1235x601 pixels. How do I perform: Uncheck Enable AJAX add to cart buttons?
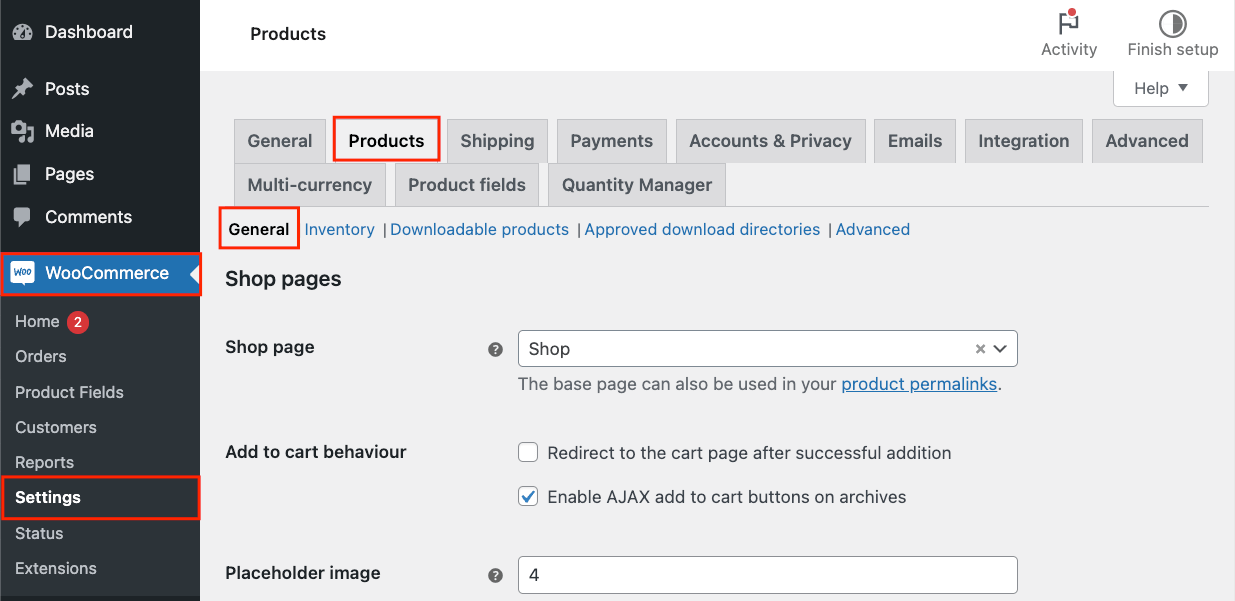pos(528,497)
